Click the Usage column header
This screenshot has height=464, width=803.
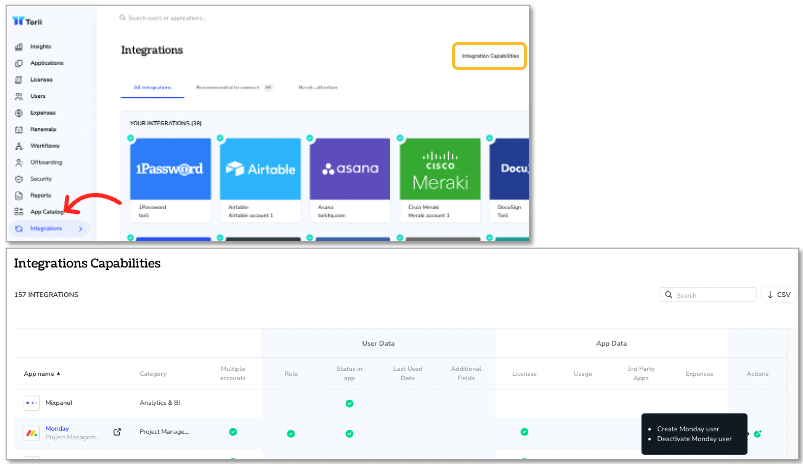tap(583, 374)
